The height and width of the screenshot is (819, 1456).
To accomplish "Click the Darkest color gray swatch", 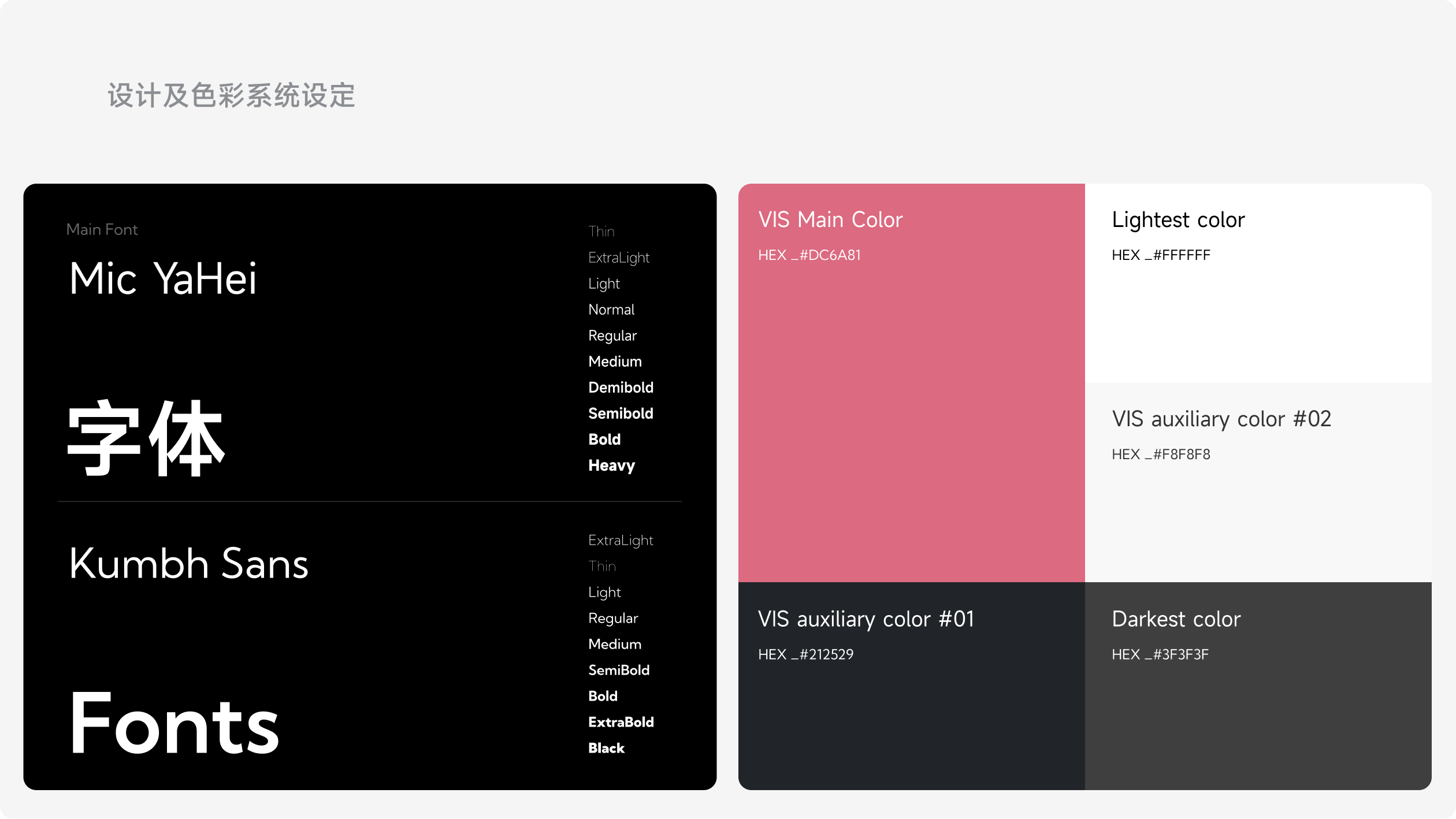I will pos(1258,722).
